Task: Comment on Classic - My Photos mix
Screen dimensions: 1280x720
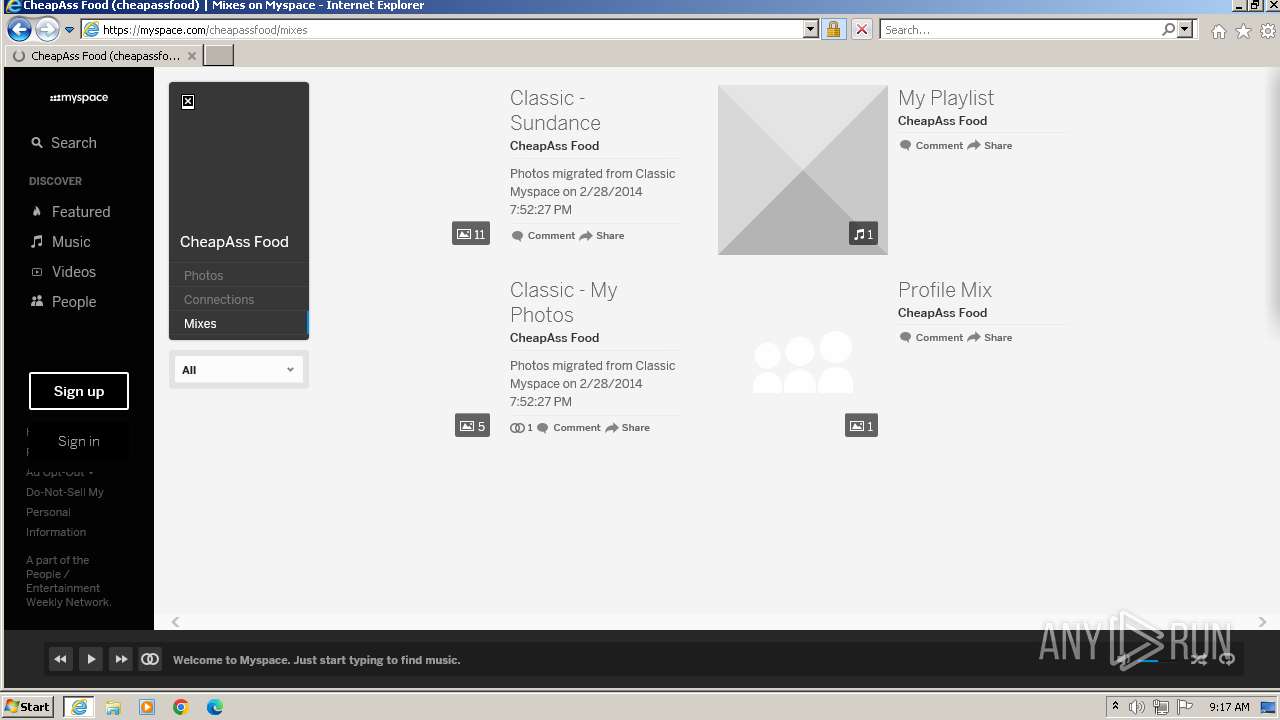Action: (x=568, y=428)
